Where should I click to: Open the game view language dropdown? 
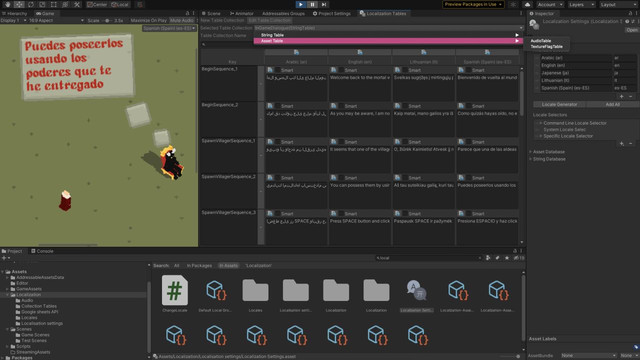pos(169,28)
